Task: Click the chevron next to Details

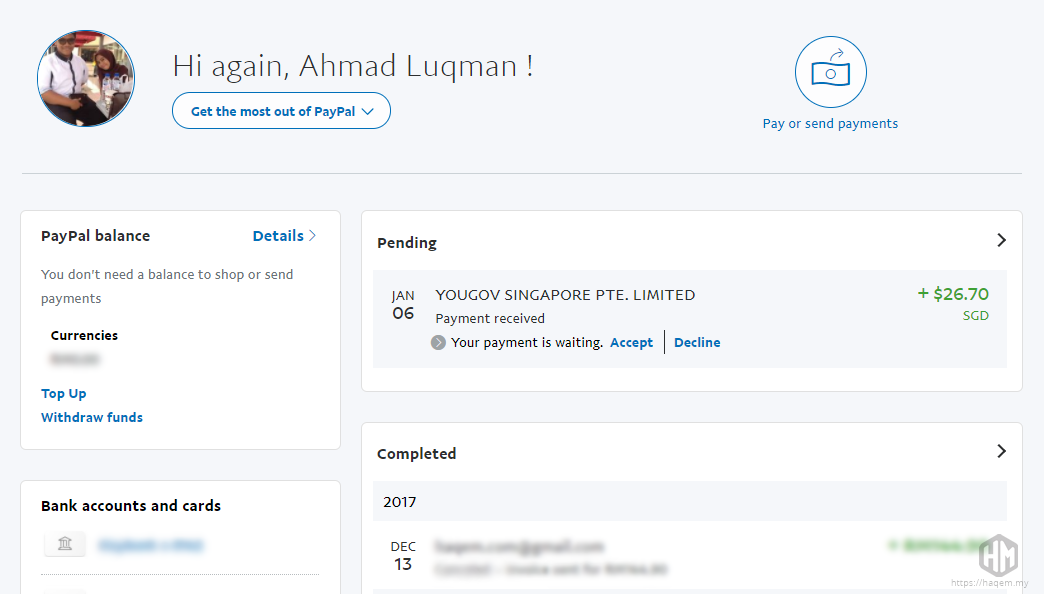Action: [313, 236]
